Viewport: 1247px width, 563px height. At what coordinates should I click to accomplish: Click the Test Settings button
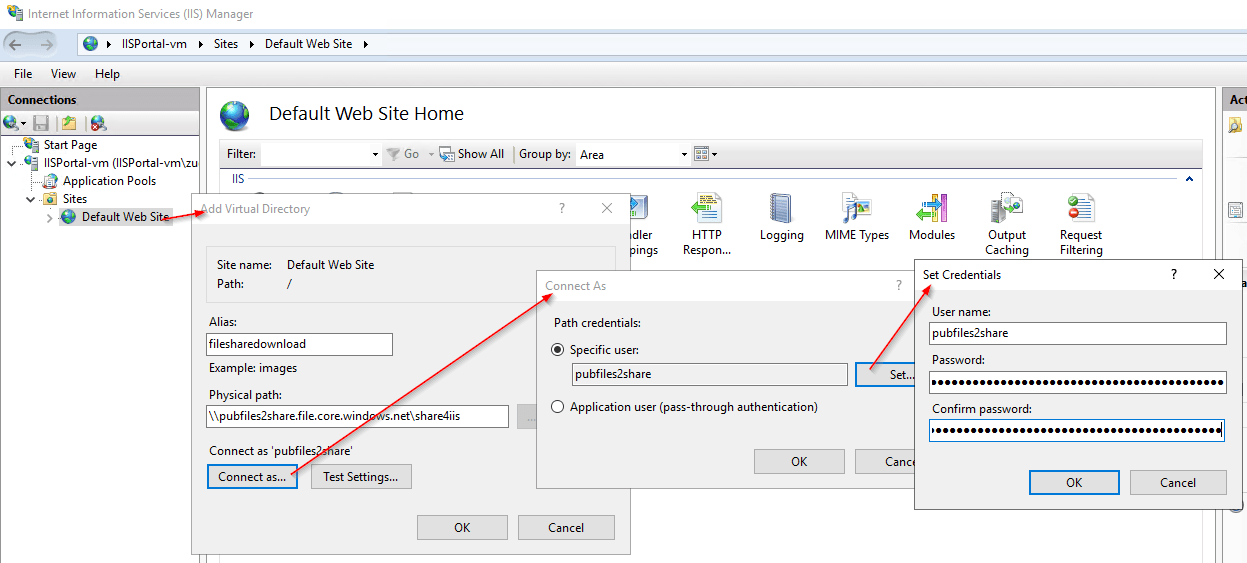361,477
